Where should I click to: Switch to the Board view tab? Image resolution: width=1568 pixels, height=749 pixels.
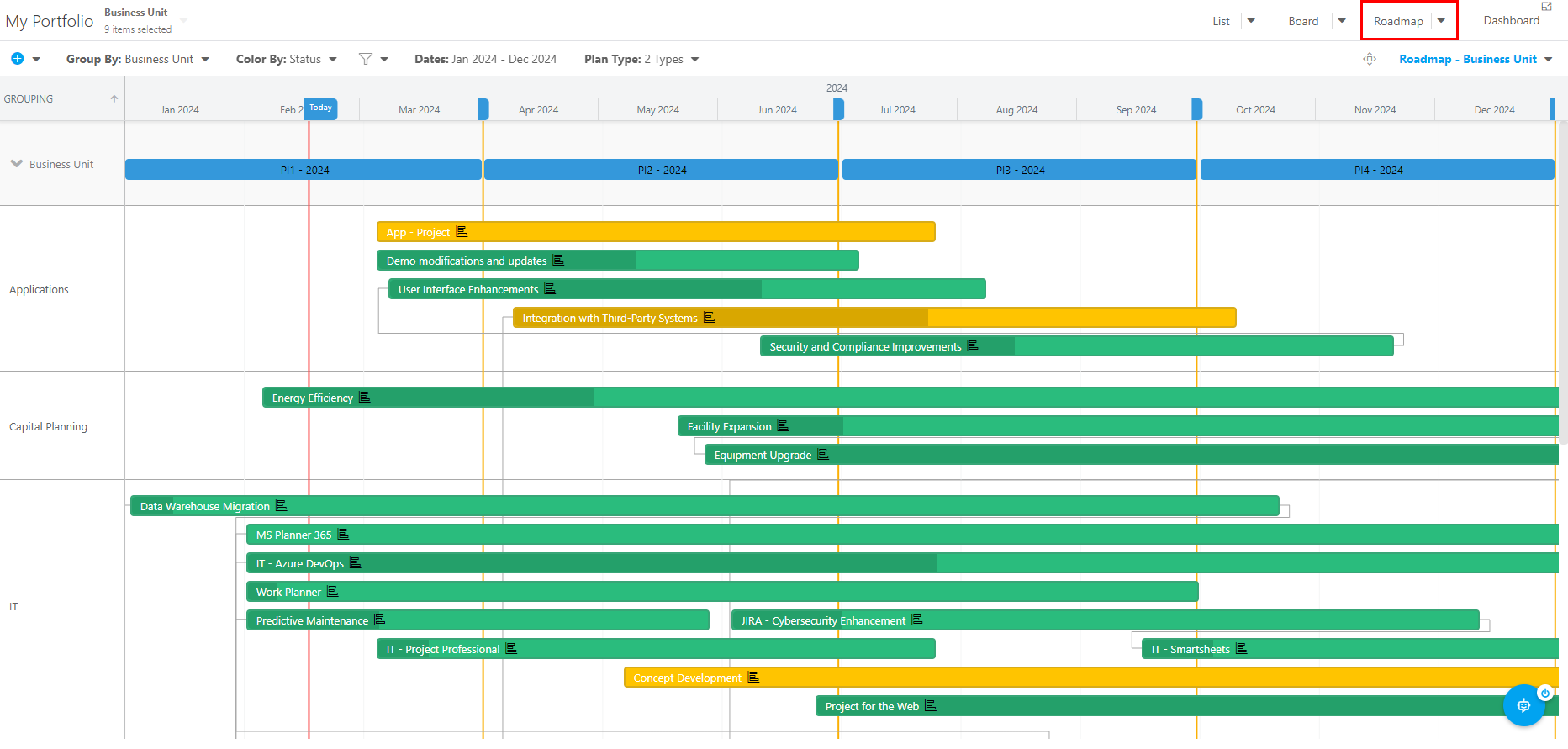[x=1303, y=21]
